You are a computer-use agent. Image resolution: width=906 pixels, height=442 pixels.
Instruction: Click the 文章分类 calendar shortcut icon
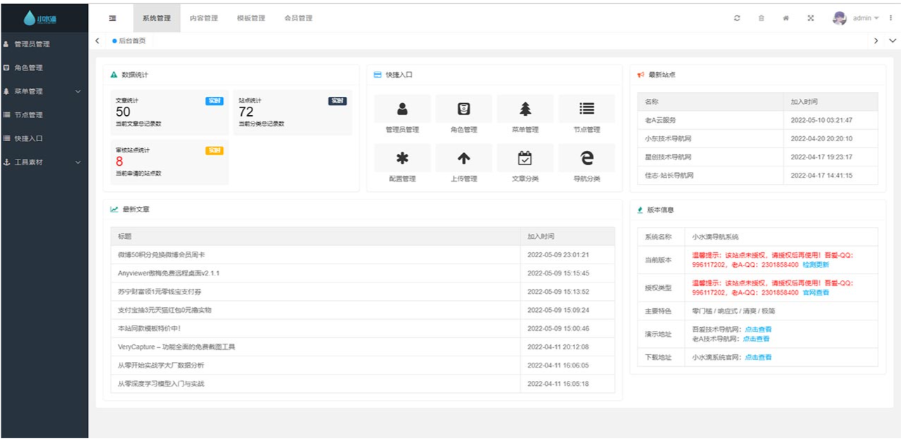(x=525, y=158)
